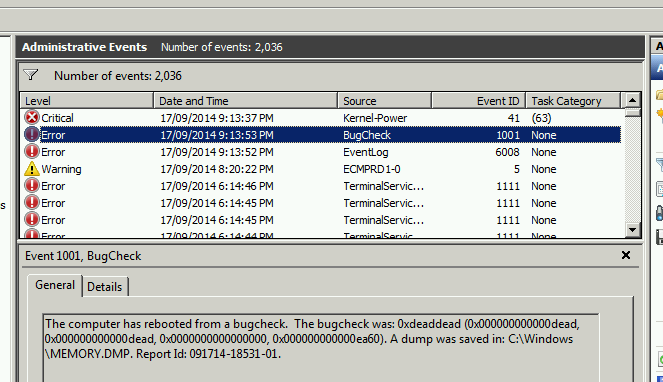Select the ECMPRD1-0 source cell
Screen dimensions: 663x382
click(372, 169)
